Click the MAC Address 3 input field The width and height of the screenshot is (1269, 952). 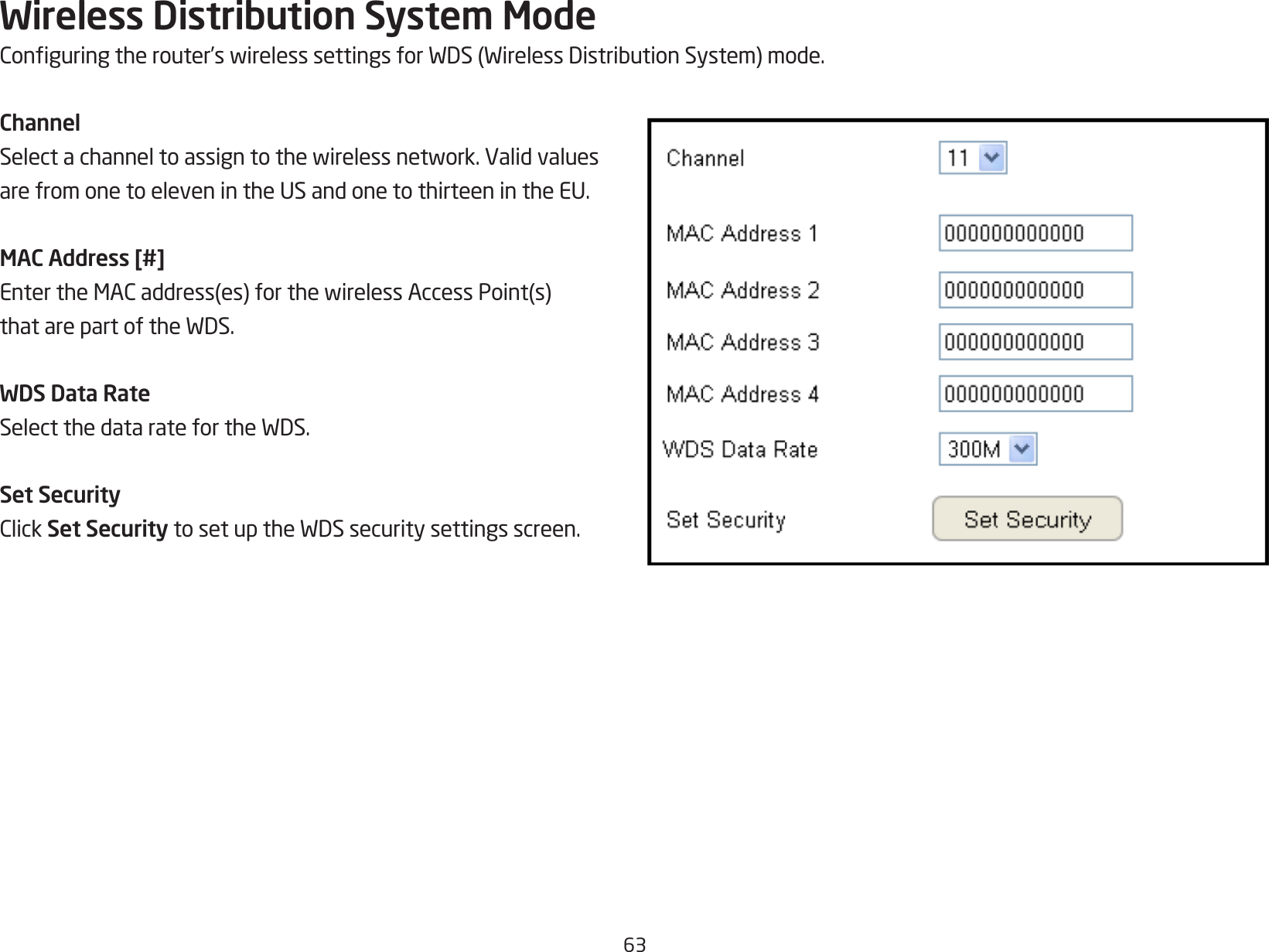coord(1035,342)
